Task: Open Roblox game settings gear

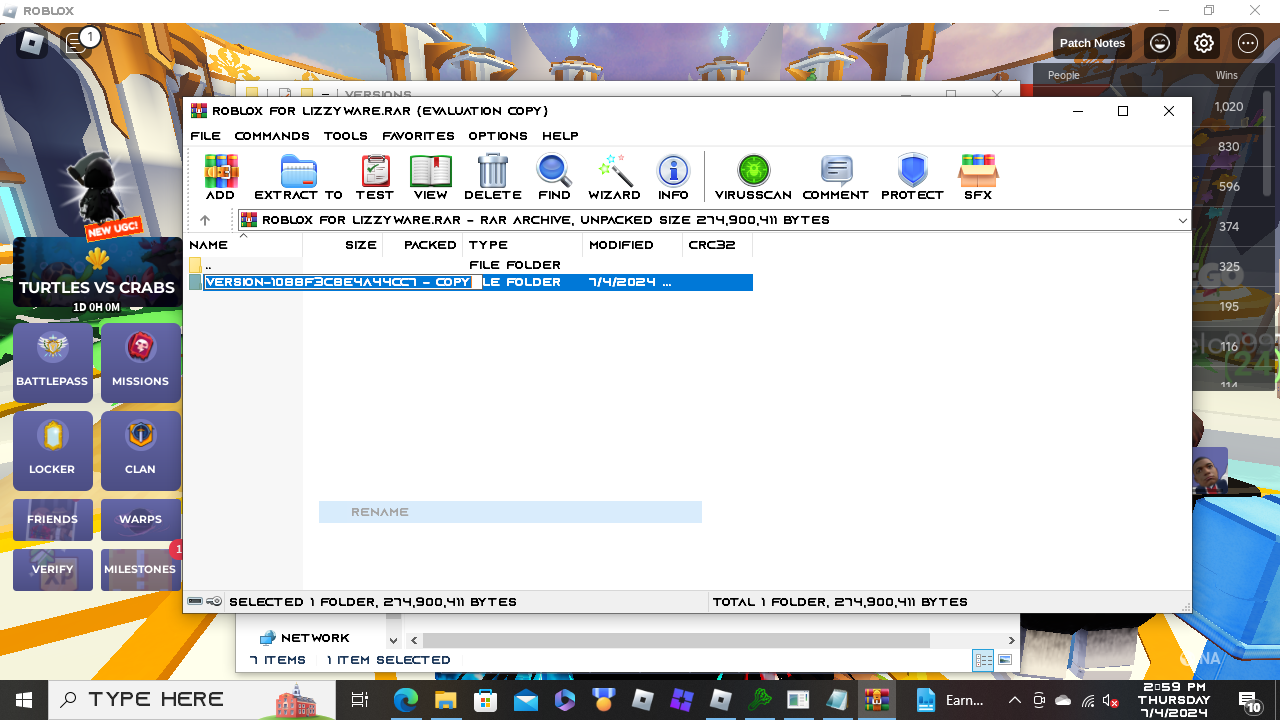Action: (x=1204, y=43)
